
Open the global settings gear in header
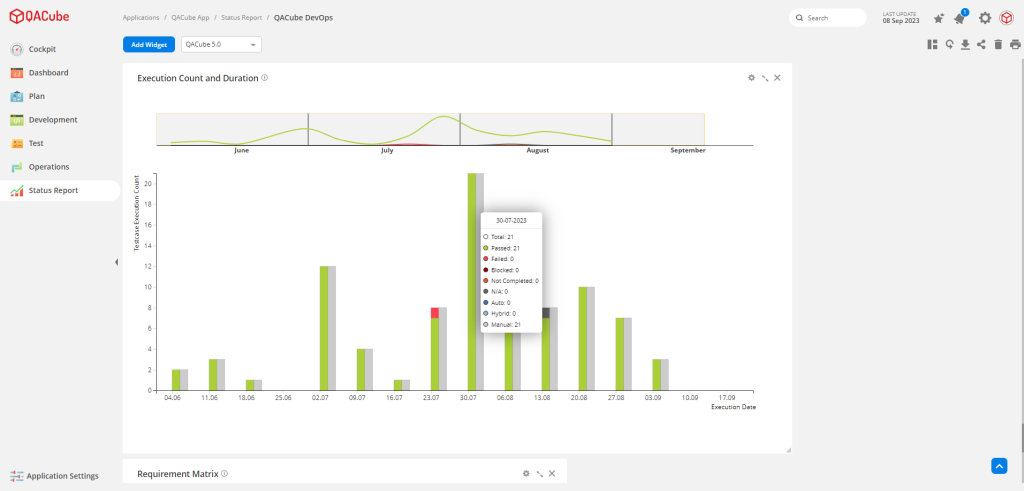click(x=985, y=18)
